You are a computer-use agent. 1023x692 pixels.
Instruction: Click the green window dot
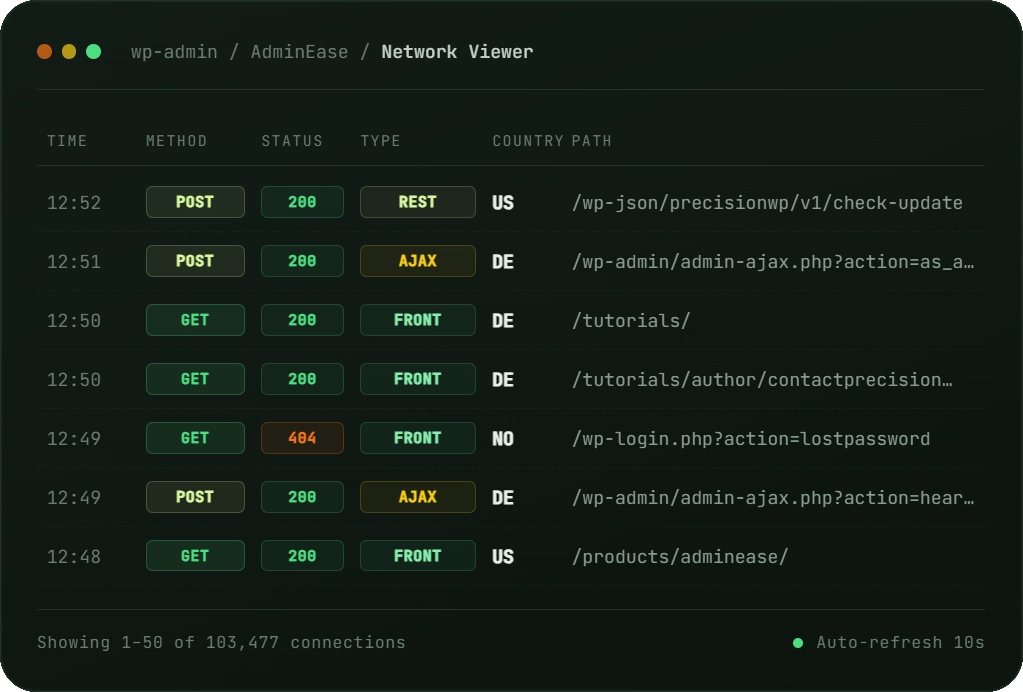(x=94, y=52)
